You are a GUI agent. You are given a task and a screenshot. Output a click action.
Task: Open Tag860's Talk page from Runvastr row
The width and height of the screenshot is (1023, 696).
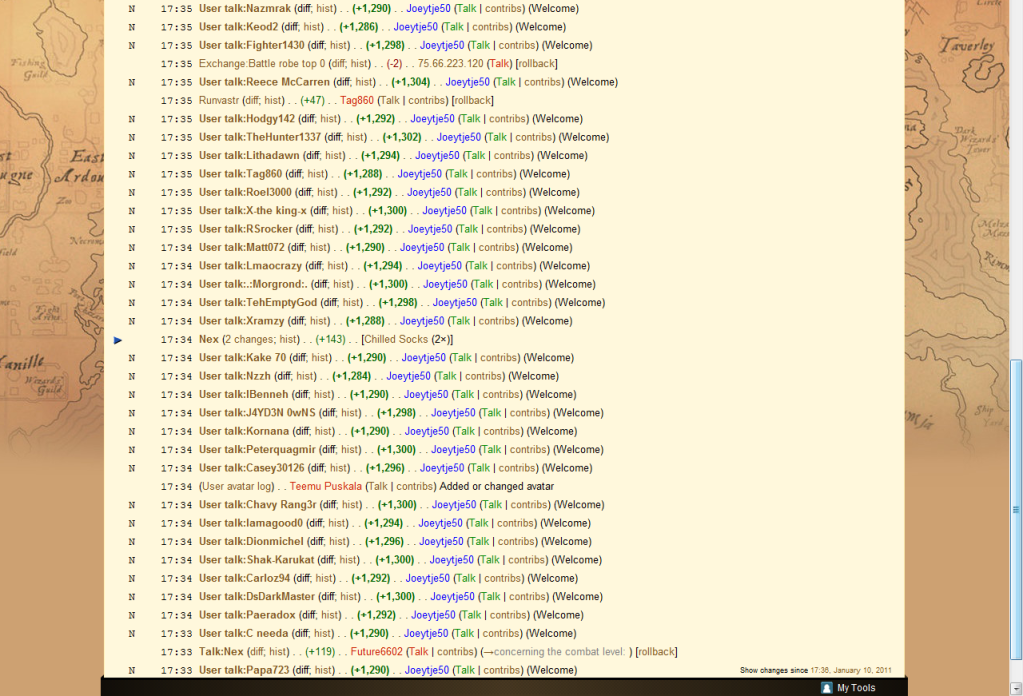point(389,100)
